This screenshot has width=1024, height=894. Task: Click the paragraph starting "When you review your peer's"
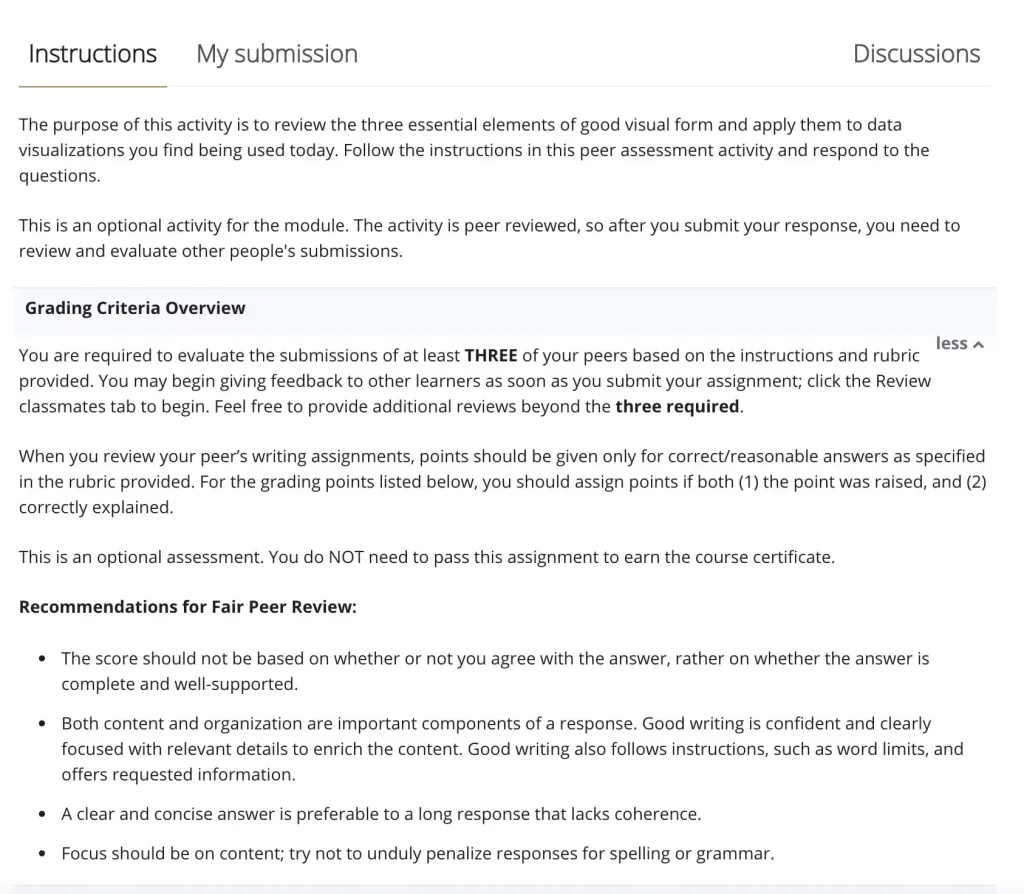point(500,481)
